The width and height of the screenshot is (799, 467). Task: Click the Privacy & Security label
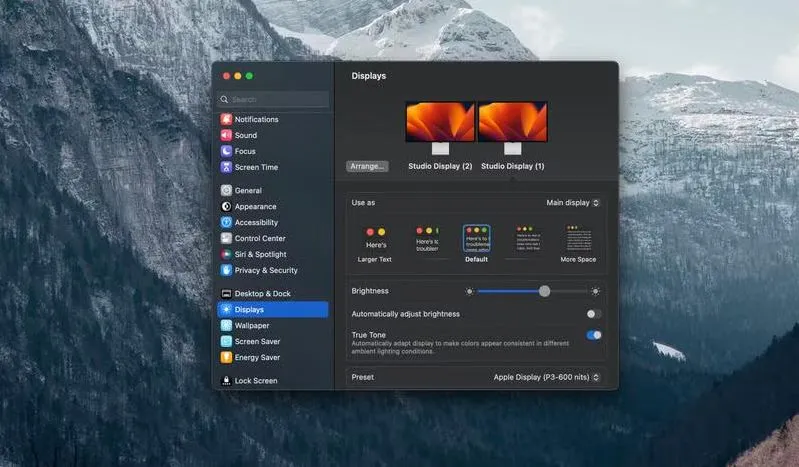(x=266, y=270)
